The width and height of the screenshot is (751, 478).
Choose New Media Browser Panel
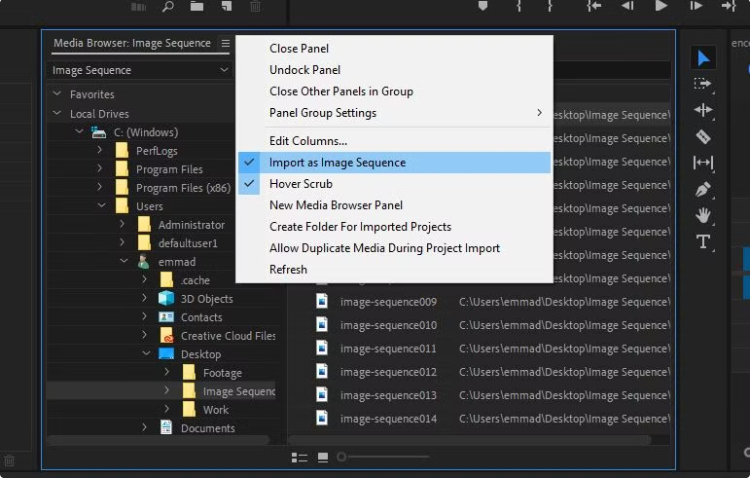[x=394, y=205]
